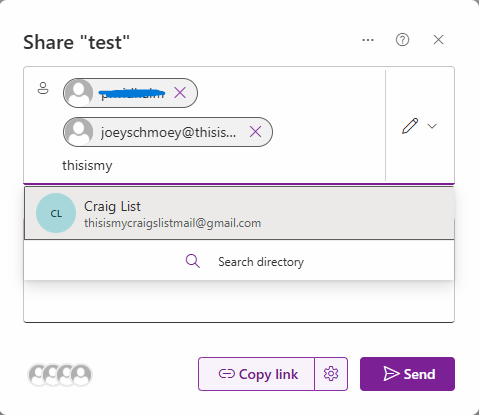Open the more options ellipsis menu
Viewport: 479px width, 415px height.
click(x=368, y=40)
